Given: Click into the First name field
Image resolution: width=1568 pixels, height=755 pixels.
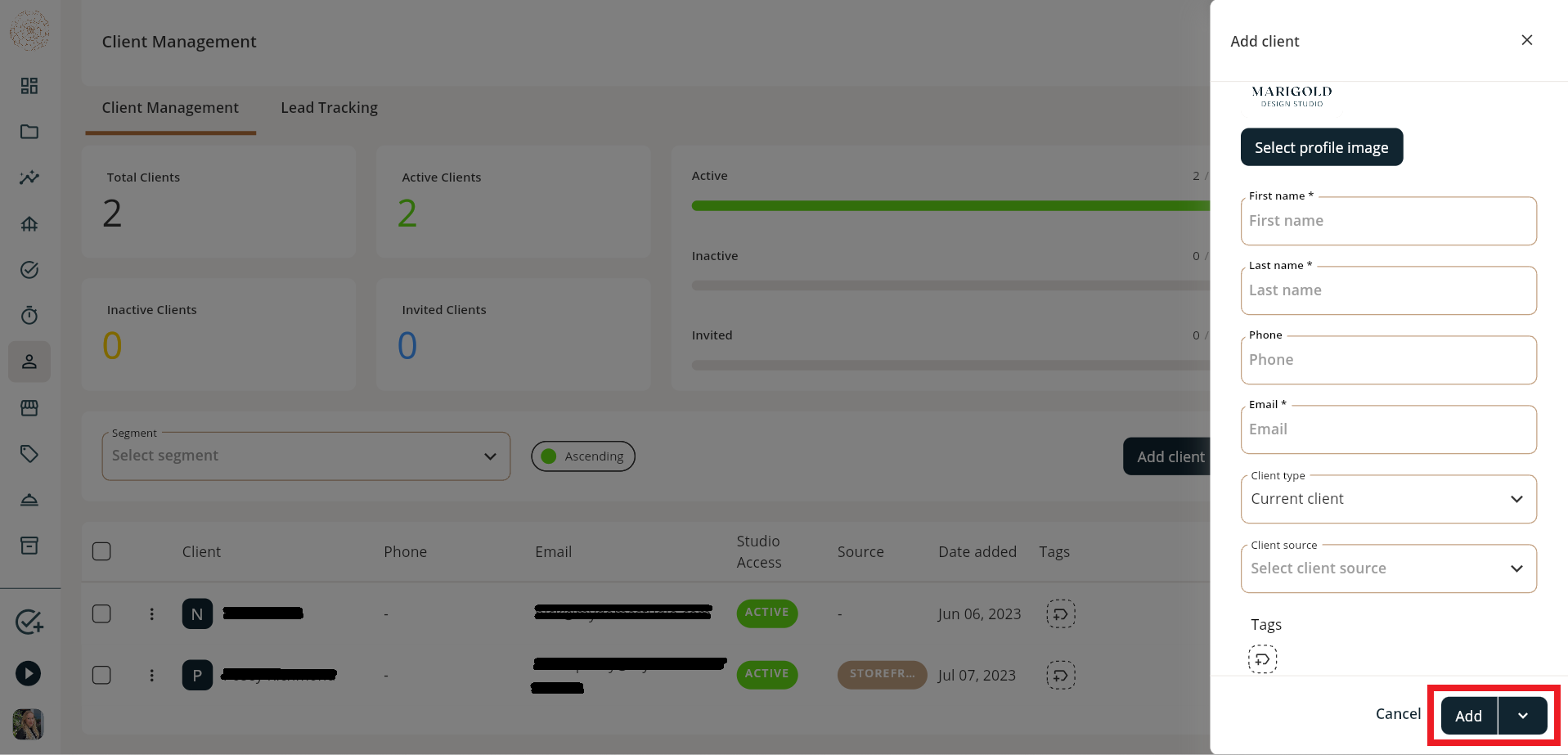Looking at the screenshot, I should (1388, 221).
